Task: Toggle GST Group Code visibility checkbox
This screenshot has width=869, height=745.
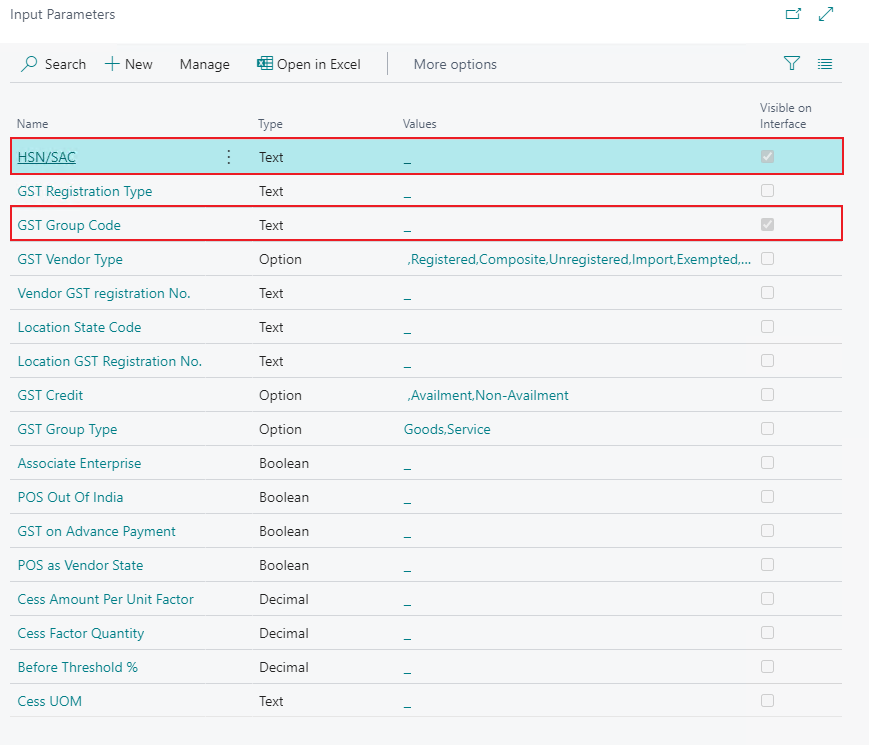Action: tap(767, 225)
